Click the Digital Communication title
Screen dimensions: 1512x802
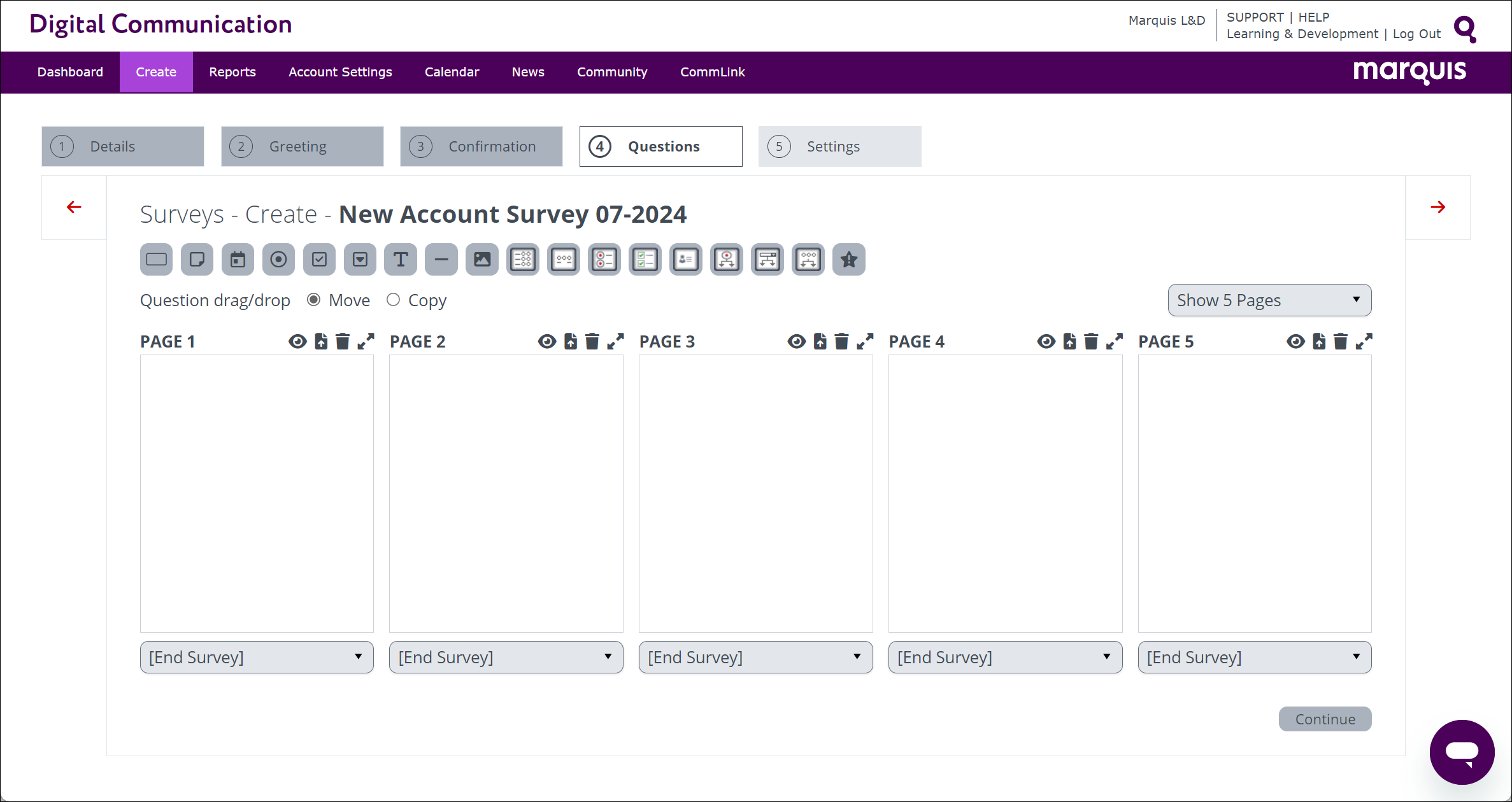tap(160, 24)
